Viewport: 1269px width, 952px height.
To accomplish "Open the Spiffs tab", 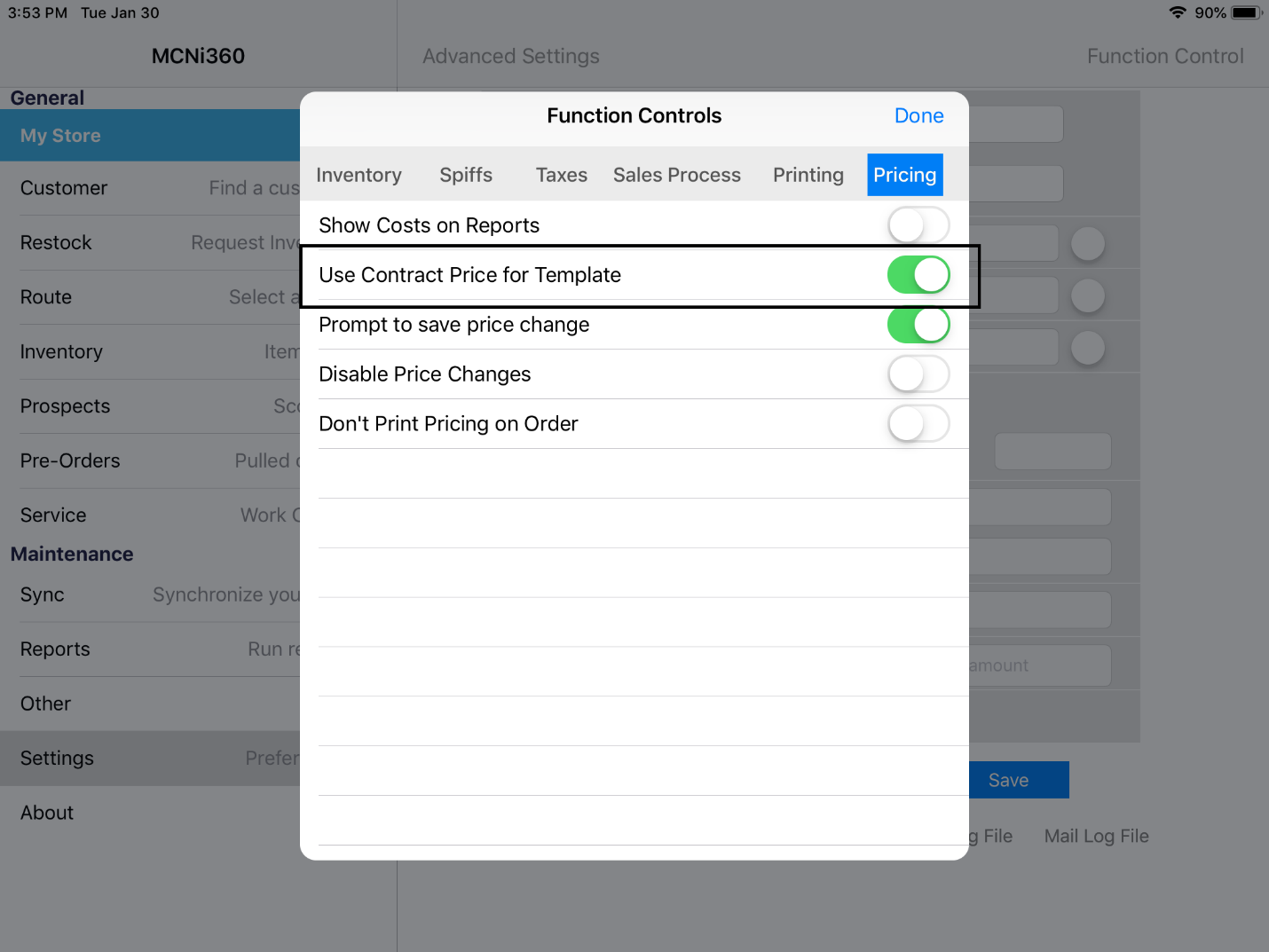I will (466, 175).
